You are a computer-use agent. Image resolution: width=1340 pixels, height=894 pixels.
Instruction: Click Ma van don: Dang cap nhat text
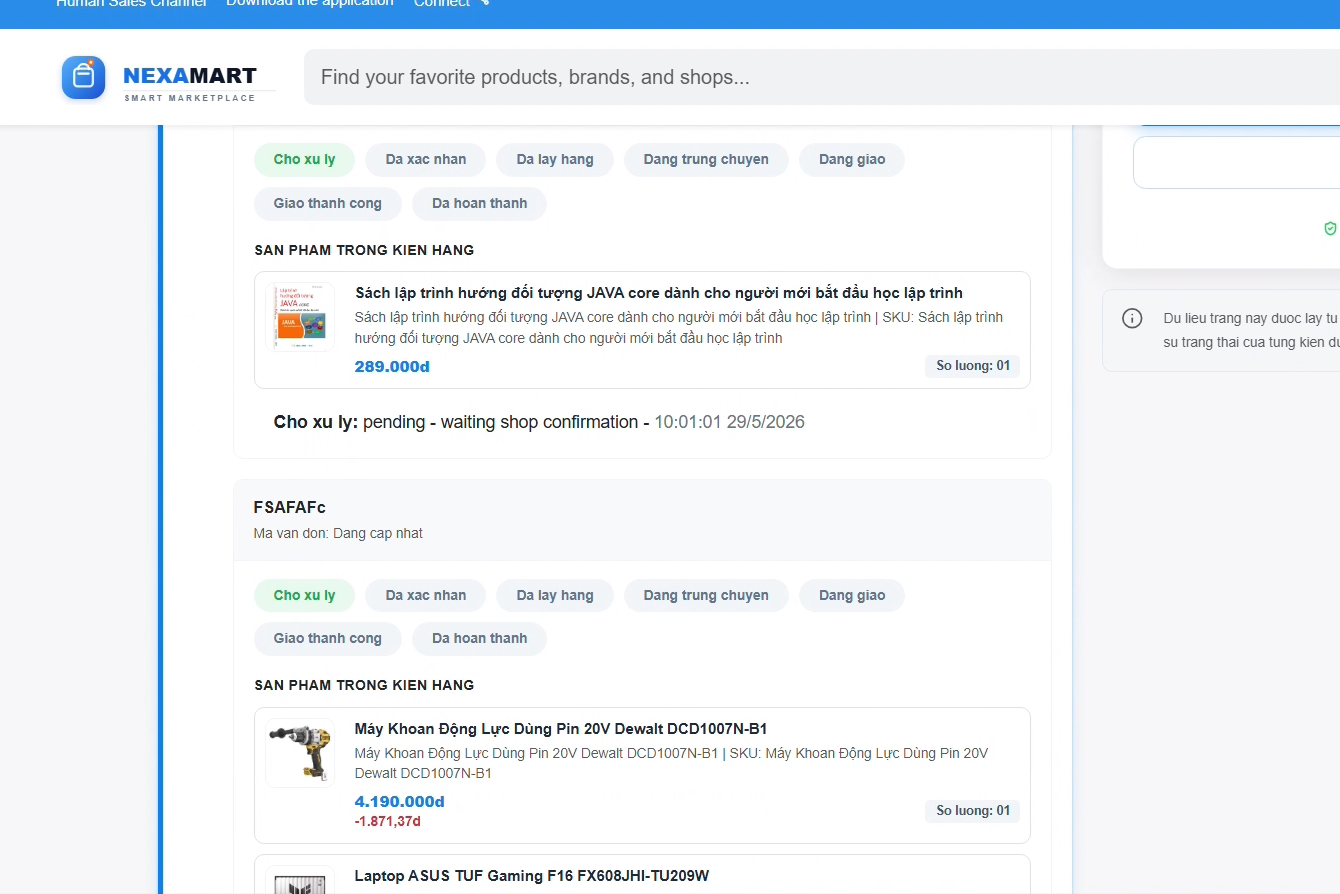(x=338, y=533)
